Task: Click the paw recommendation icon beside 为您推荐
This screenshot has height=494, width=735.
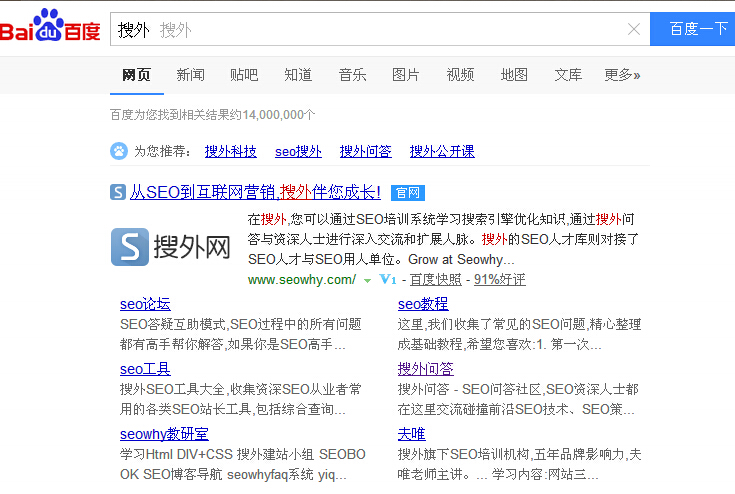Action: click(x=119, y=151)
